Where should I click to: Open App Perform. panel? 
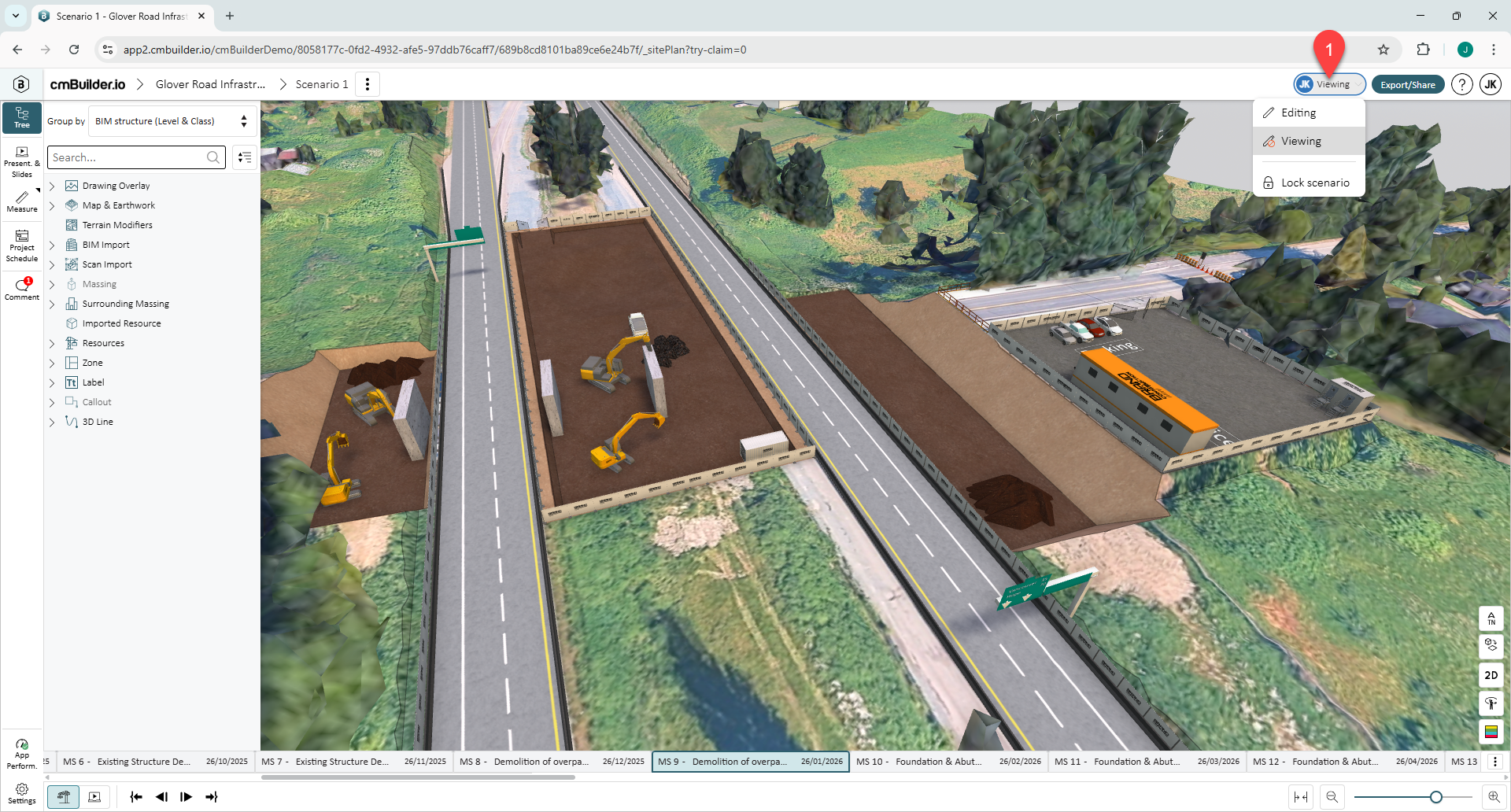click(x=22, y=754)
